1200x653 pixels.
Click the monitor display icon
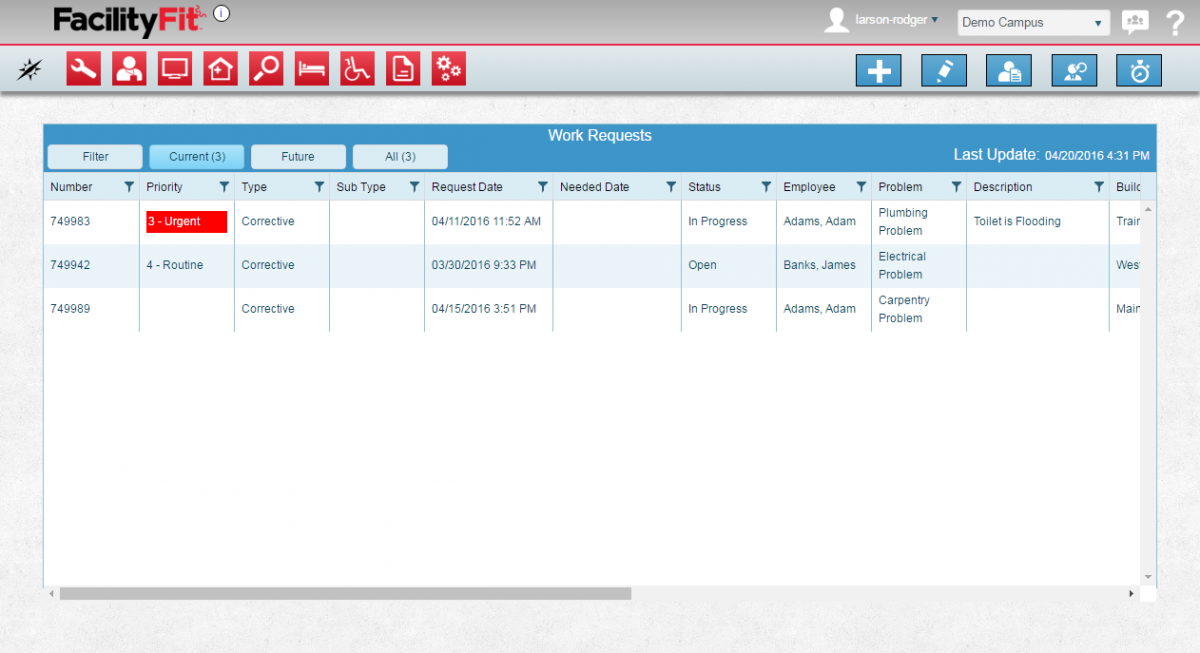[174, 68]
